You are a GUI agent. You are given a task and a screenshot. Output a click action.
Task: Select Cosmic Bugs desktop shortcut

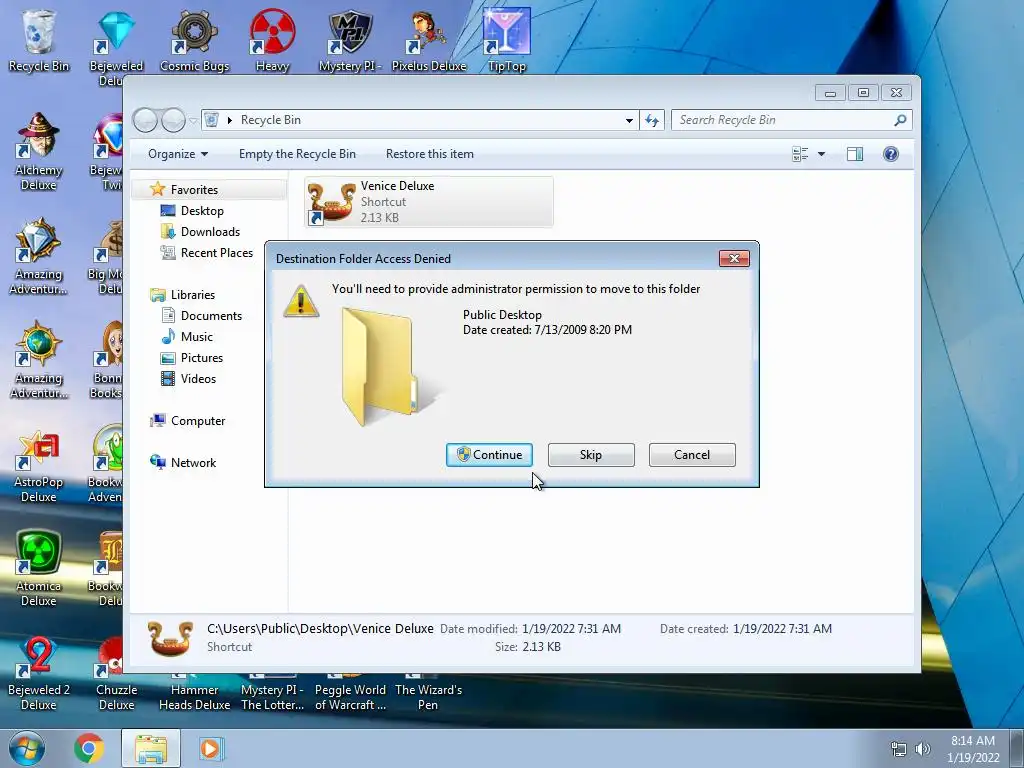[x=195, y=40]
